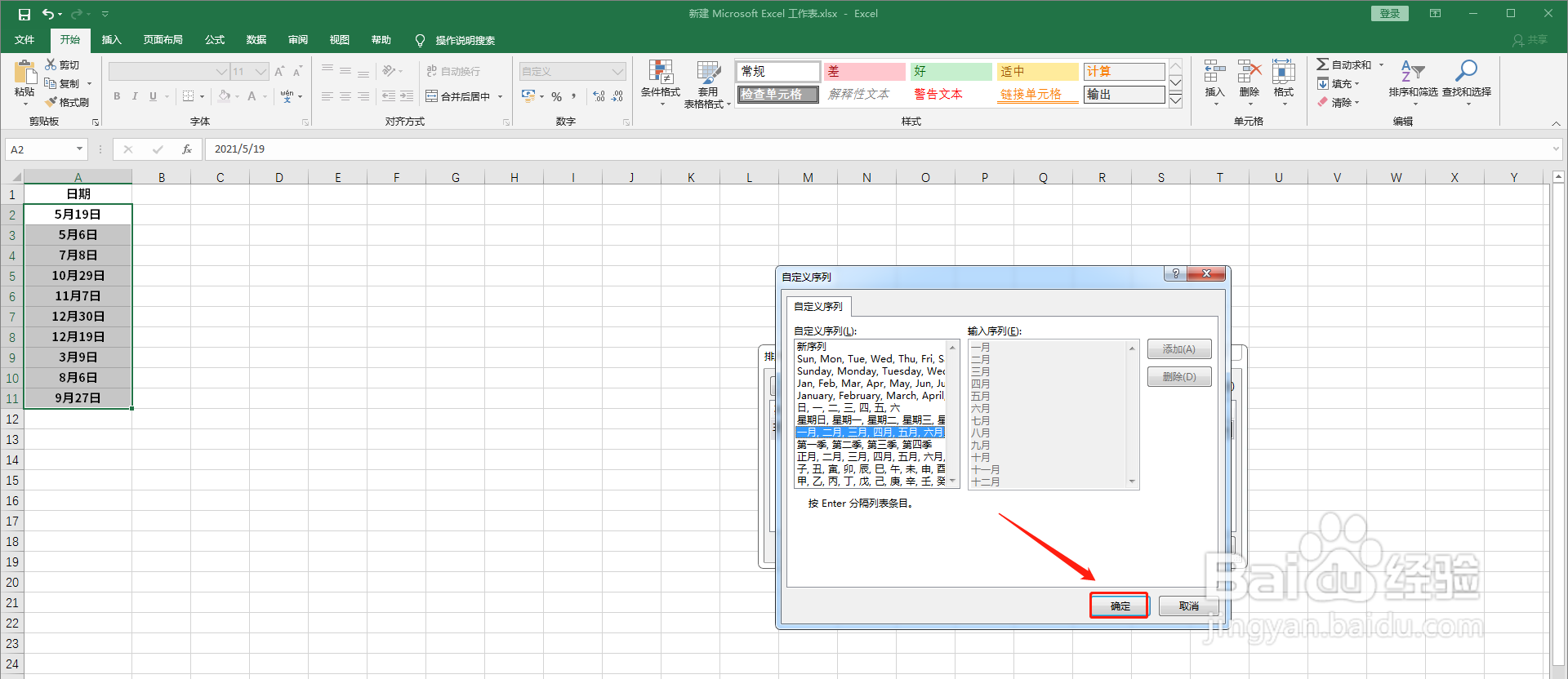Collapse the ribbon

[1556, 123]
